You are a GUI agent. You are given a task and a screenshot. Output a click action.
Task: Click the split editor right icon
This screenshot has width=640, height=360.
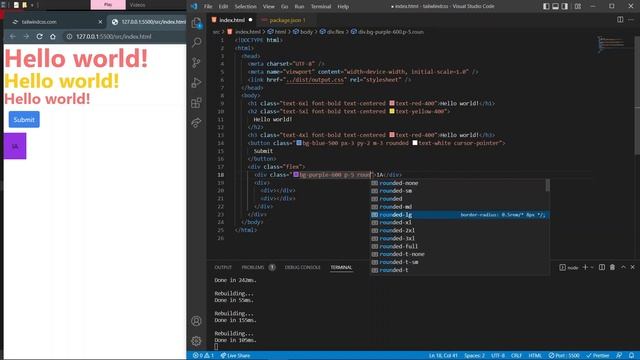pyautogui.click(x=620, y=20)
